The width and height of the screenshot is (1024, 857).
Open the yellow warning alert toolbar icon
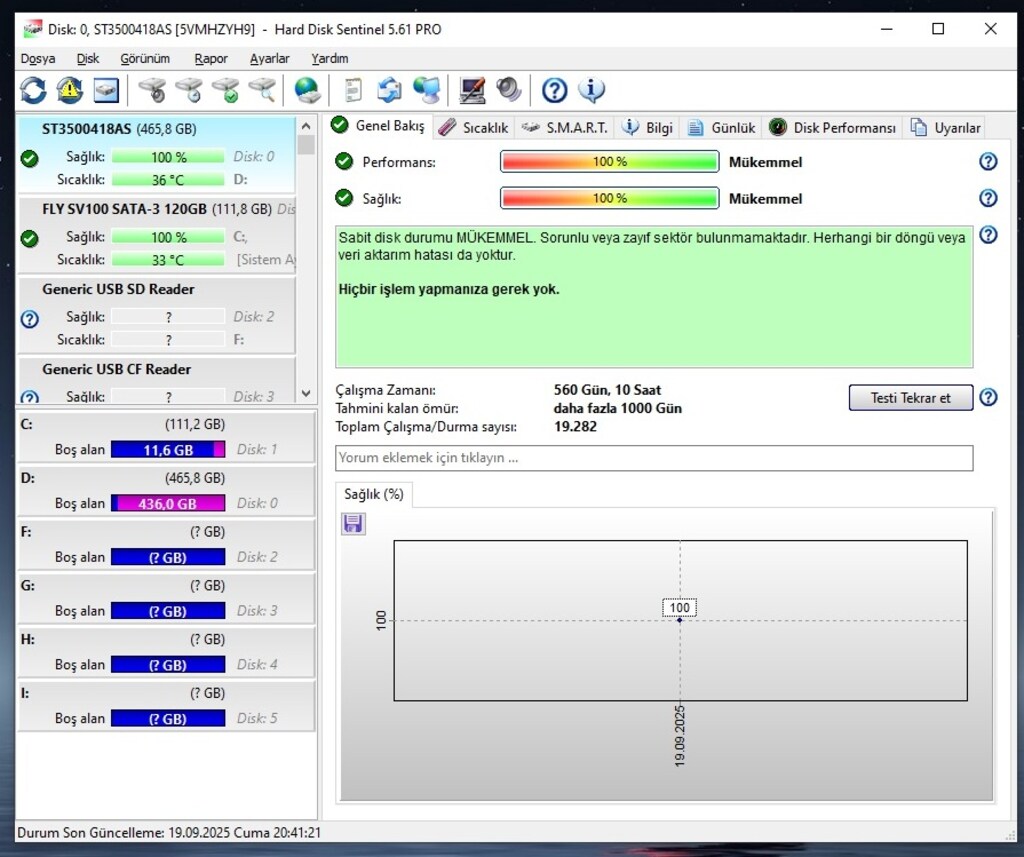point(69,90)
